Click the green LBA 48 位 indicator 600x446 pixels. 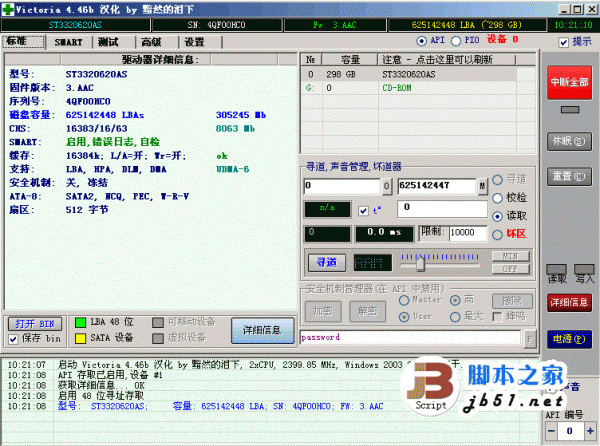pos(80,322)
